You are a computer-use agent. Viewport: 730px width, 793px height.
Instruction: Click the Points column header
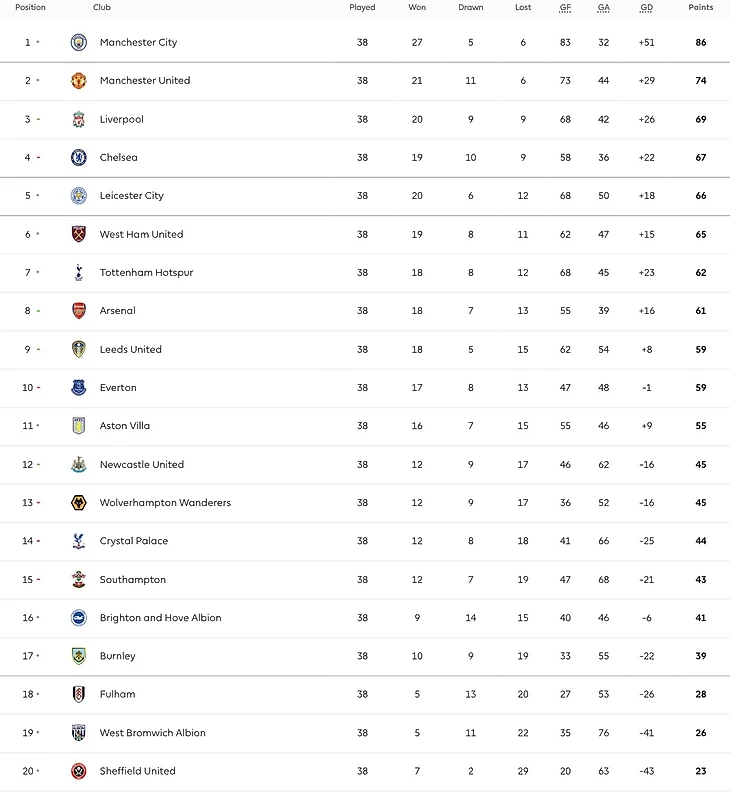click(x=701, y=7)
